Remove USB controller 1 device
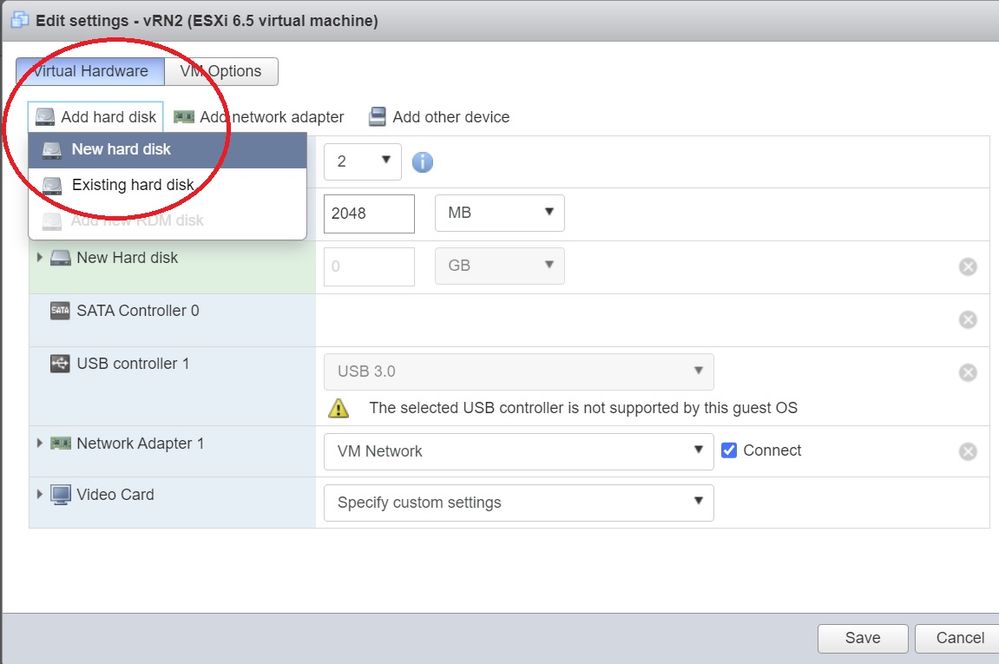This screenshot has width=999, height=664. pyautogui.click(x=968, y=372)
